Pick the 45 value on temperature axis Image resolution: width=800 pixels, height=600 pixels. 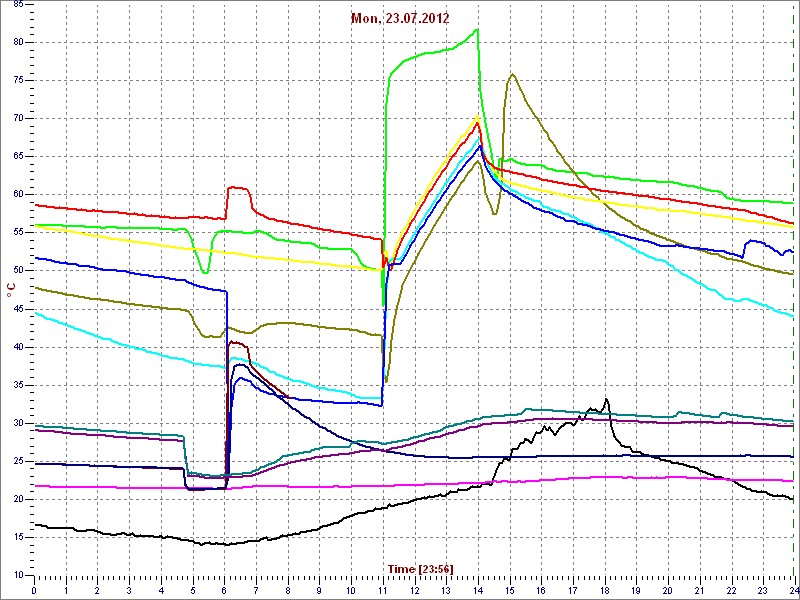[x=17, y=309]
